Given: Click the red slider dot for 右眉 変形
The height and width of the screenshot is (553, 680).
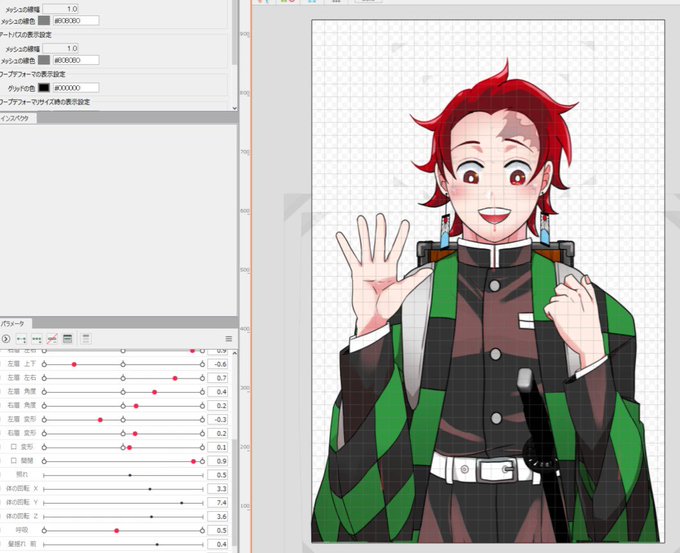Looking at the screenshot, I should click(x=135, y=434).
